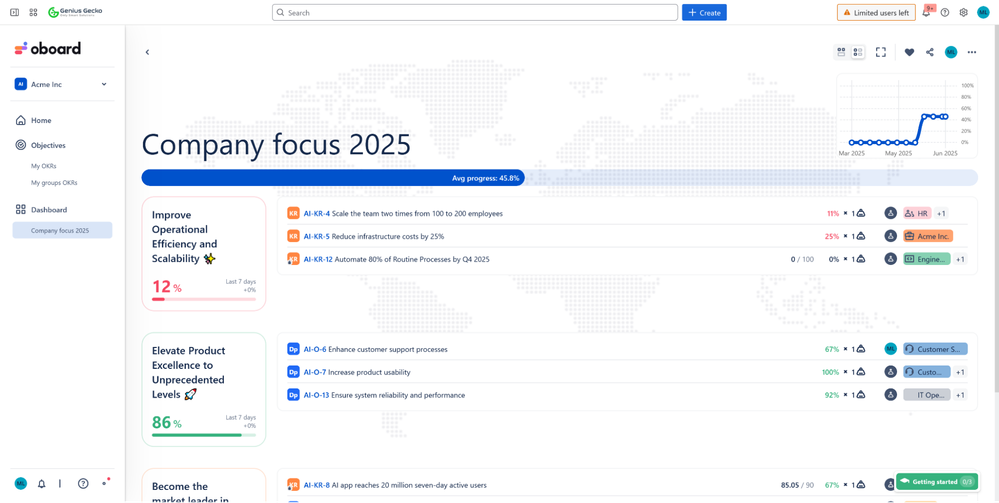Open bottom sidebar help question icon
Image resolution: width=999 pixels, height=503 pixels.
click(83, 483)
